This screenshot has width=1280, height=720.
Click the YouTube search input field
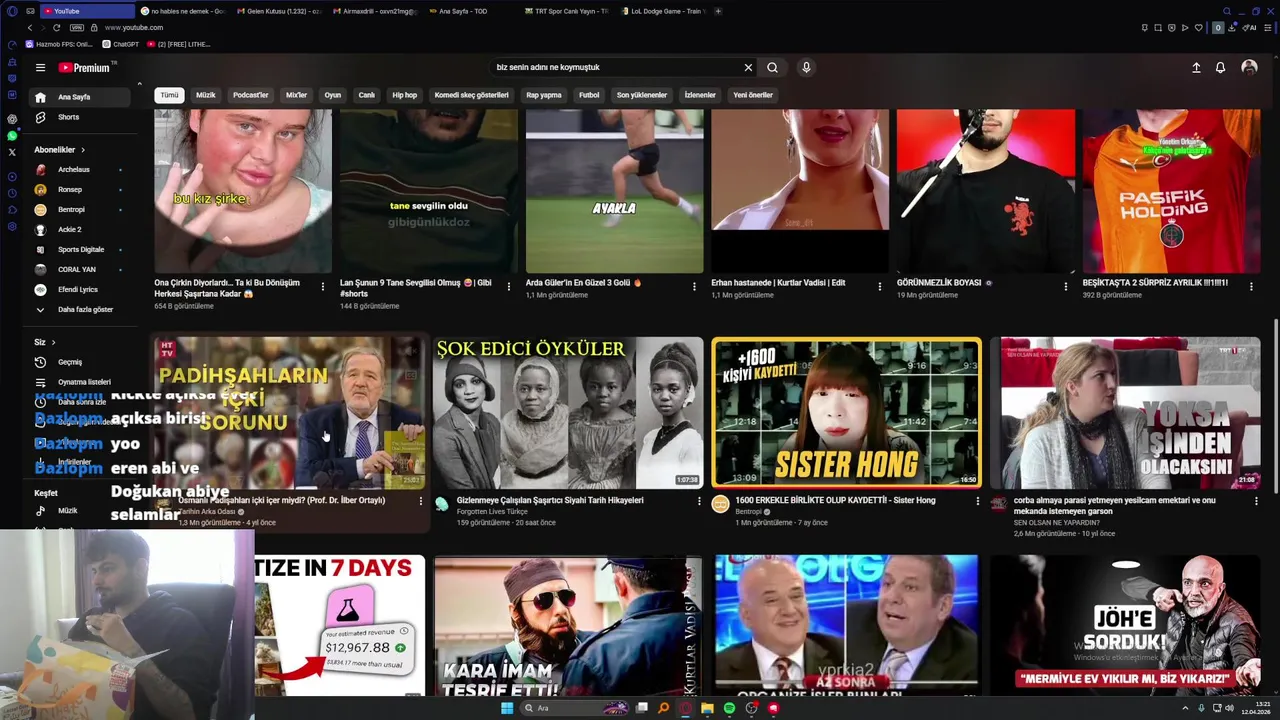(615, 68)
